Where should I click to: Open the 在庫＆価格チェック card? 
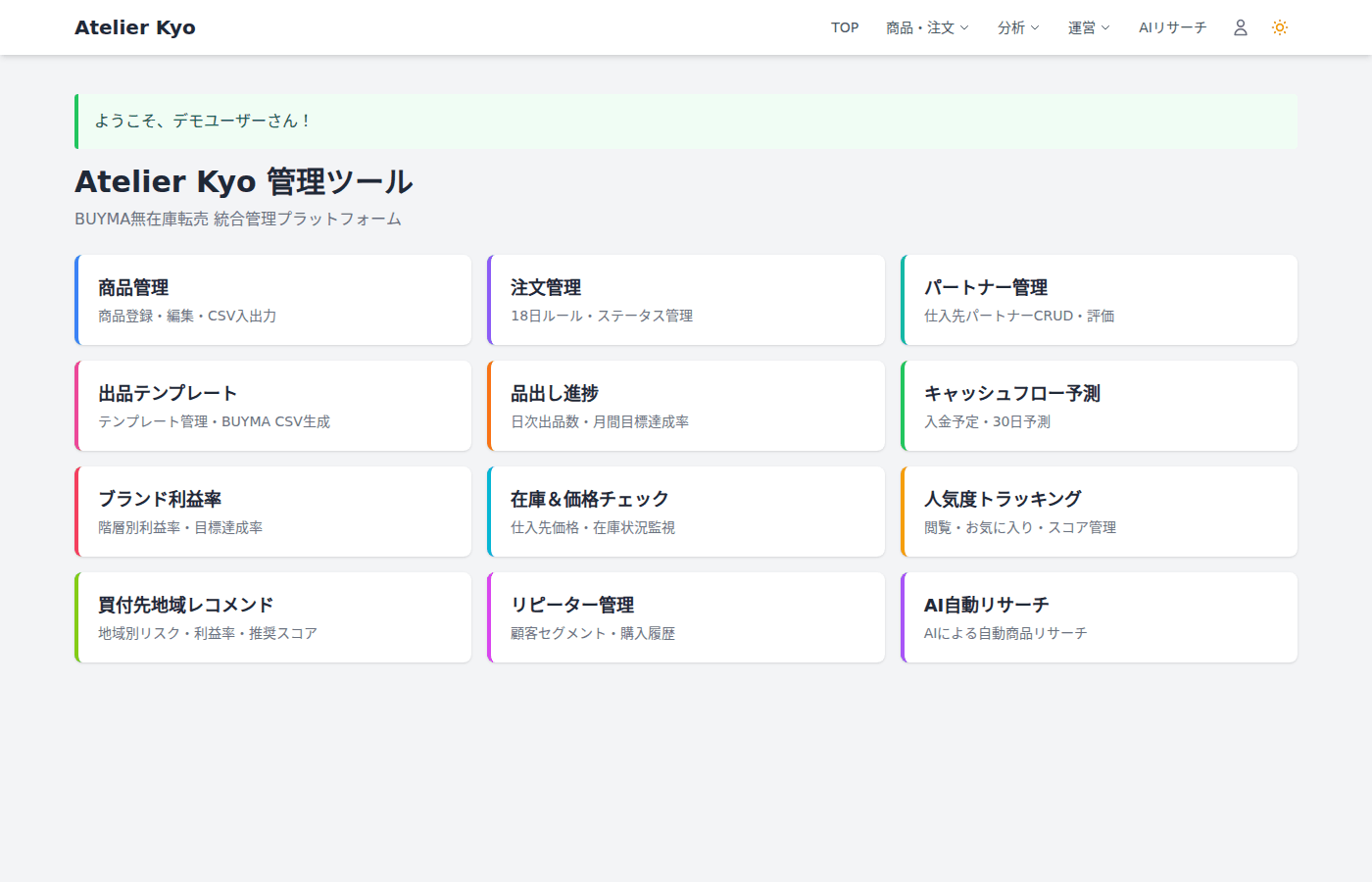pos(686,512)
